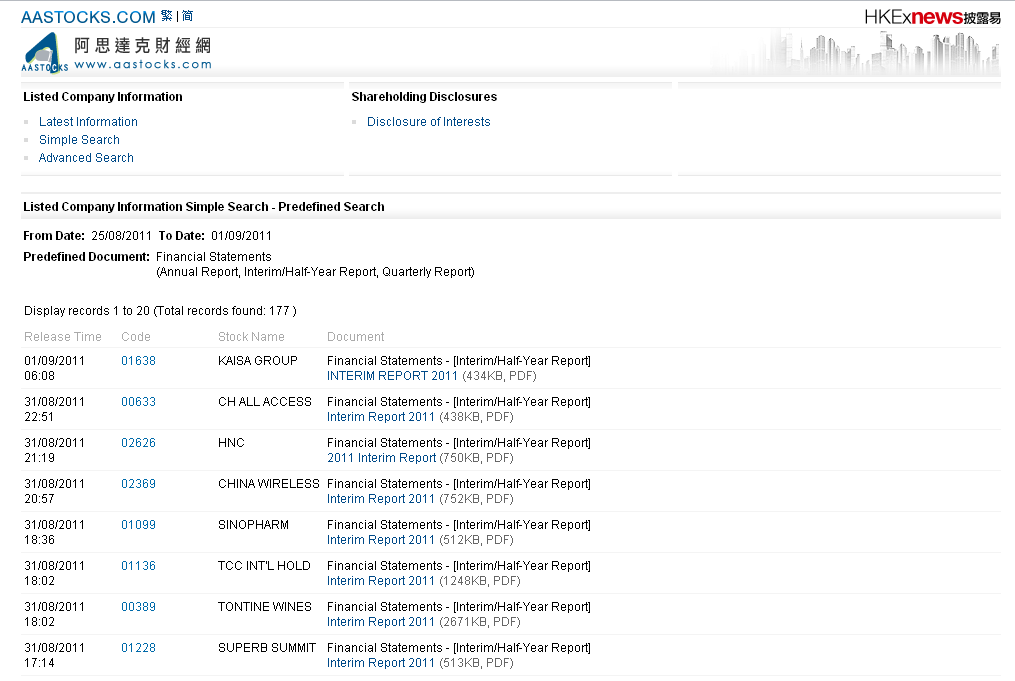Open Disclosure of Interests
The image size is (1015, 681).
tap(428, 122)
